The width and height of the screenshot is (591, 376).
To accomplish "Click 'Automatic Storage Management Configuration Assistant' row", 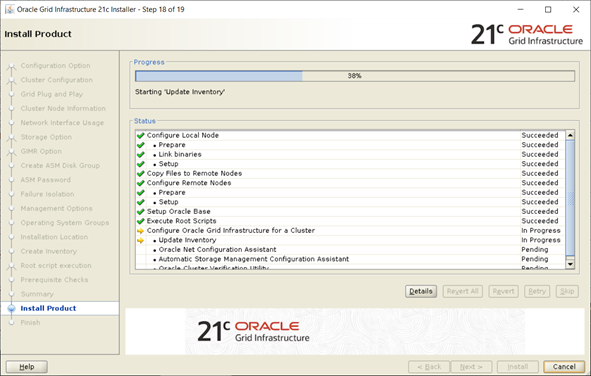I will 351,259.
